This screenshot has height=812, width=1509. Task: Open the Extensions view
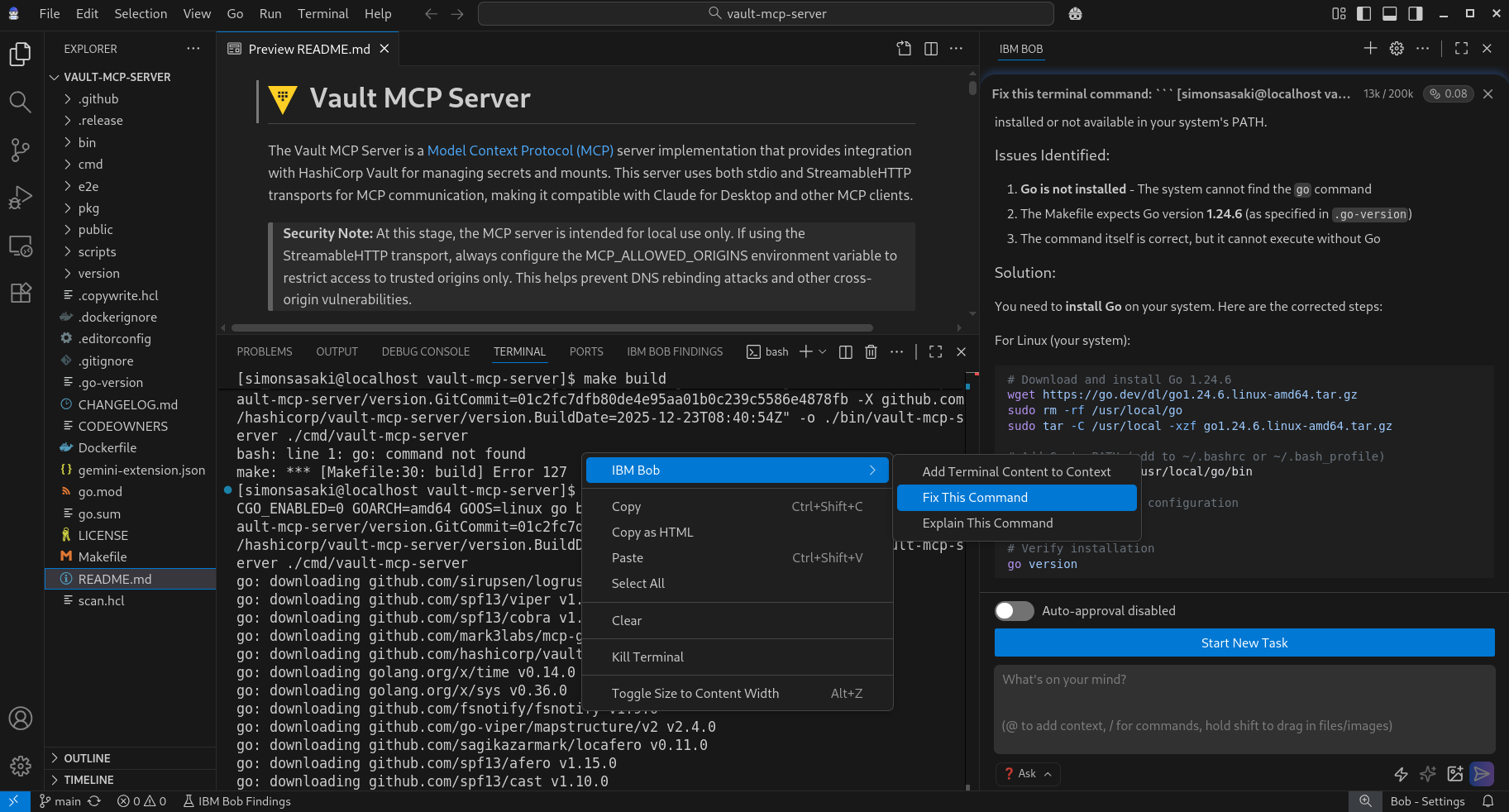click(x=21, y=293)
